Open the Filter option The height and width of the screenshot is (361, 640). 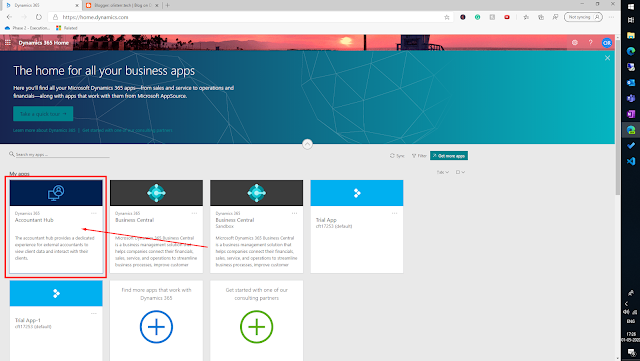[x=419, y=156]
